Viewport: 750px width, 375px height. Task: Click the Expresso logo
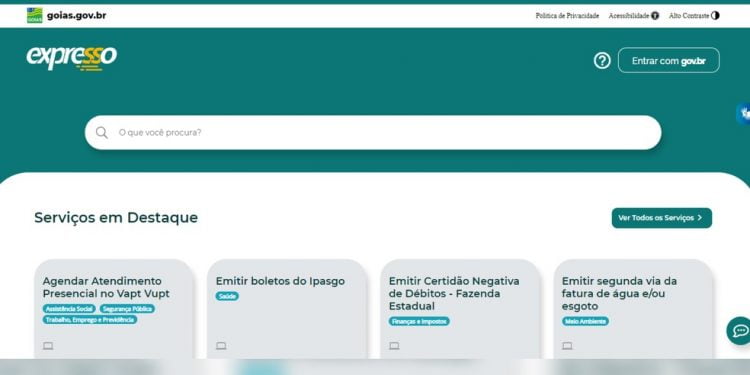click(x=72, y=58)
